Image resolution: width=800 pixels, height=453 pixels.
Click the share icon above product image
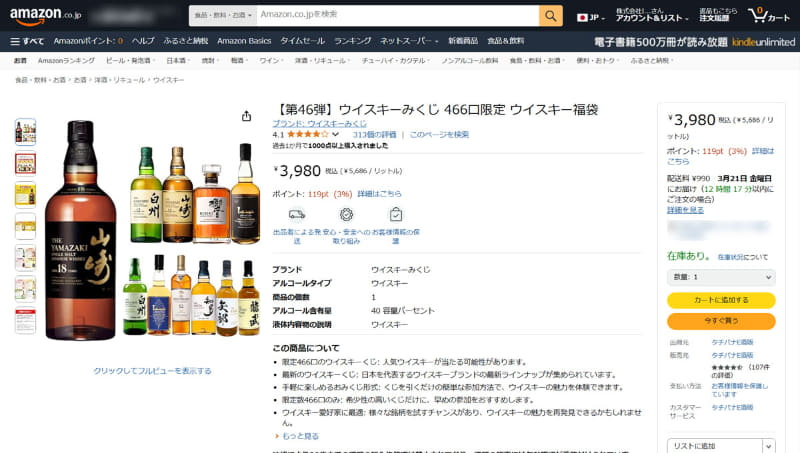[x=246, y=116]
